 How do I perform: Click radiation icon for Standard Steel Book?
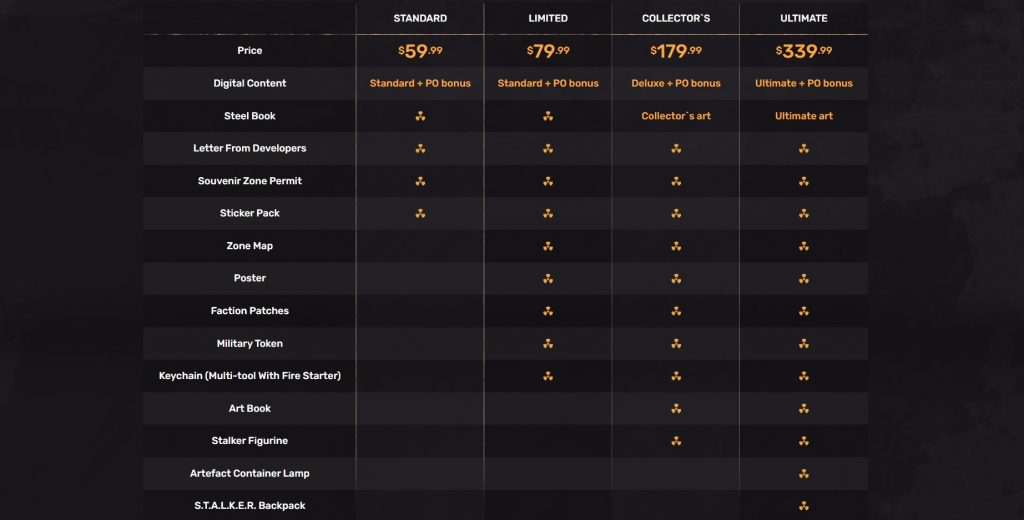click(420, 116)
